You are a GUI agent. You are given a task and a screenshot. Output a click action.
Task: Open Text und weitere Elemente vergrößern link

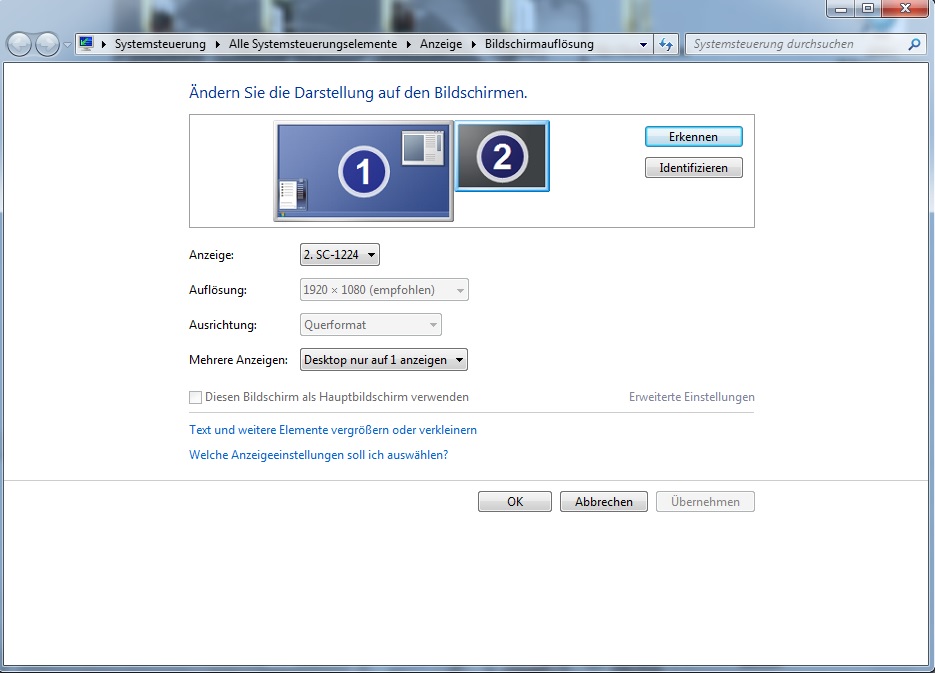tap(333, 430)
